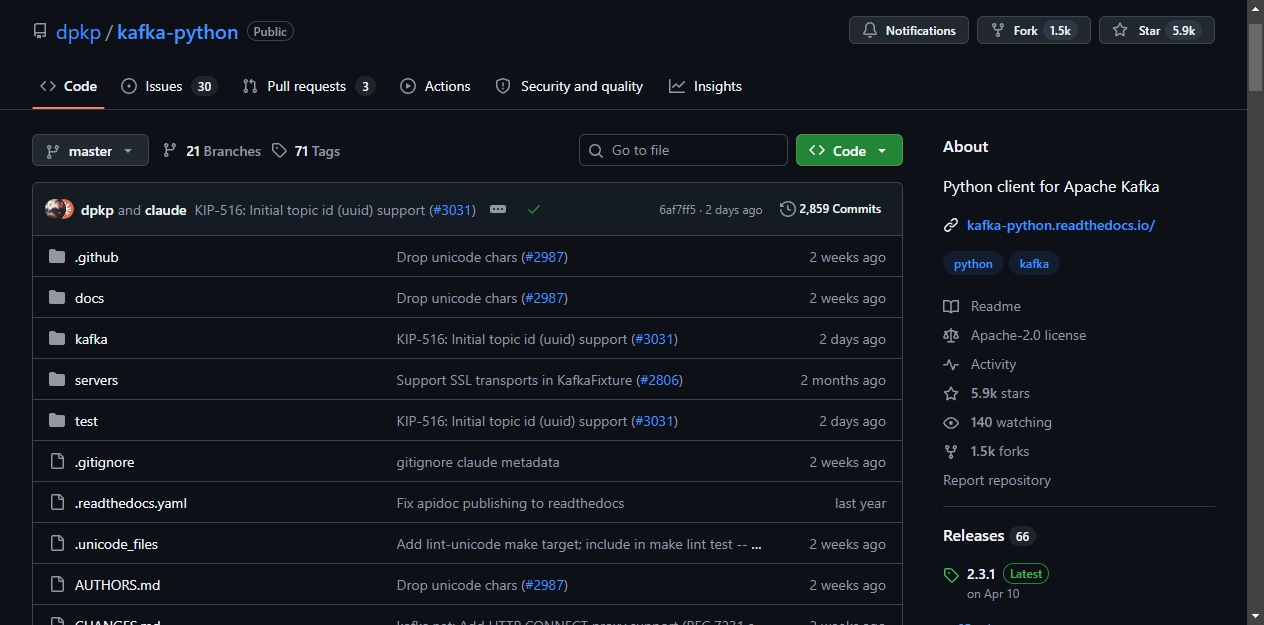This screenshot has height=625, width=1264.
Task: Open the 2.3.1 release tag icon
Action: coord(951,575)
